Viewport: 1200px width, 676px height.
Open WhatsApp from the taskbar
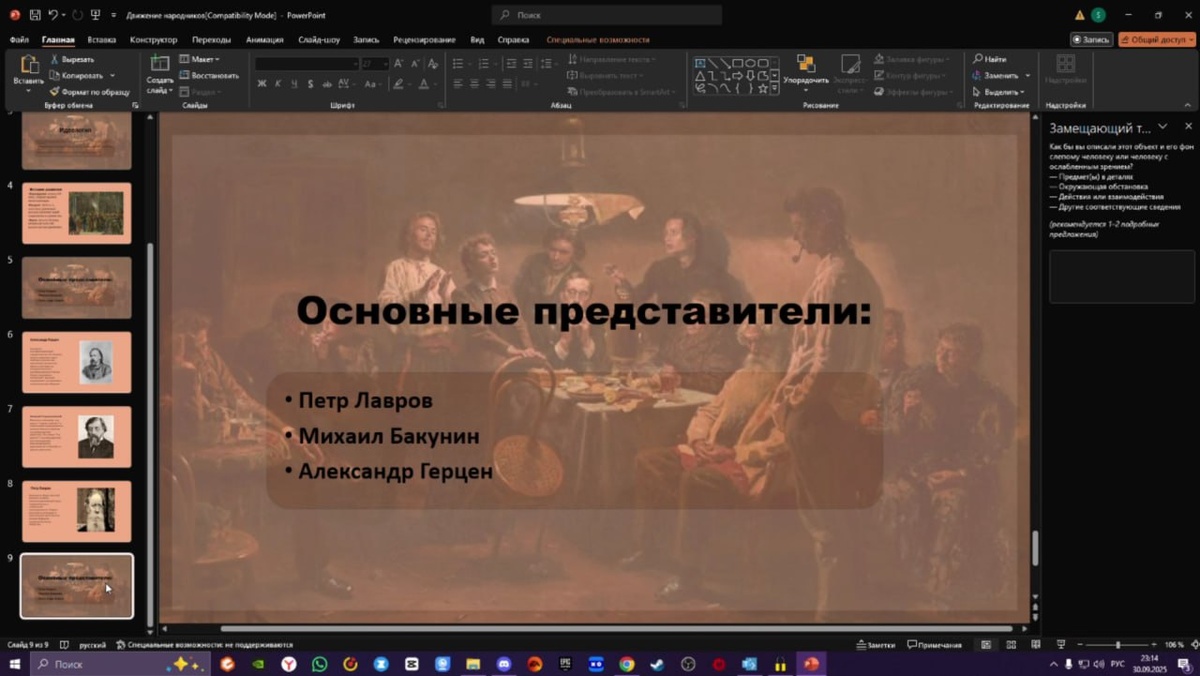(x=319, y=664)
